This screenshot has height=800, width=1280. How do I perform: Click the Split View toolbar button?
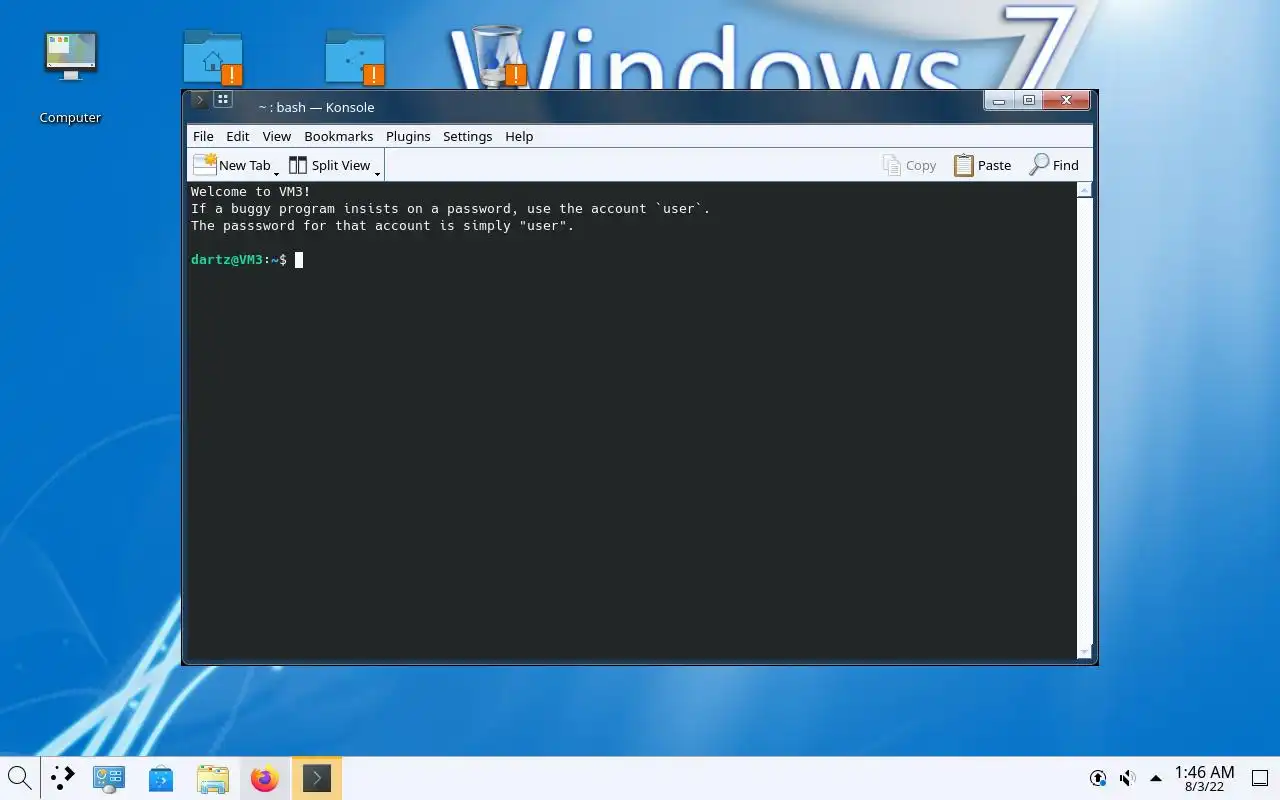[x=329, y=165]
